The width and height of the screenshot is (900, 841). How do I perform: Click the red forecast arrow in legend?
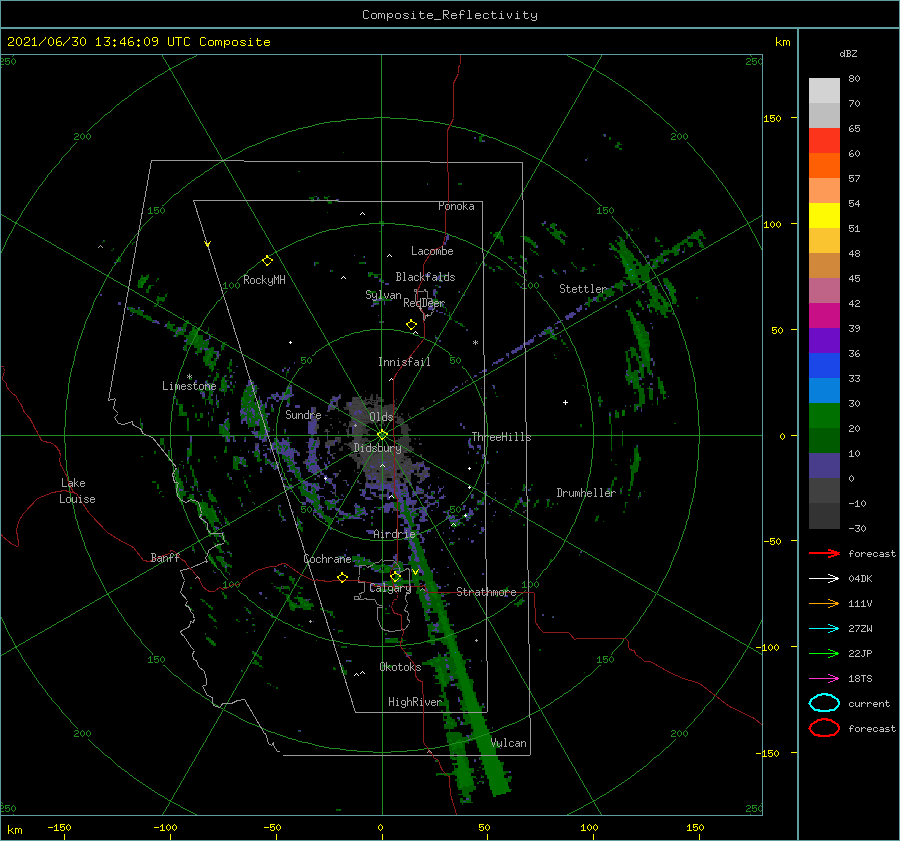click(824, 553)
